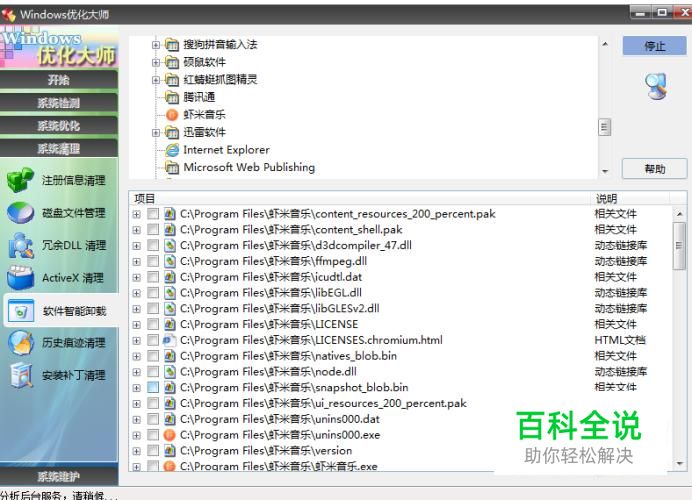Click the 帮助 help button
The image size is (692, 500).
[x=654, y=169]
